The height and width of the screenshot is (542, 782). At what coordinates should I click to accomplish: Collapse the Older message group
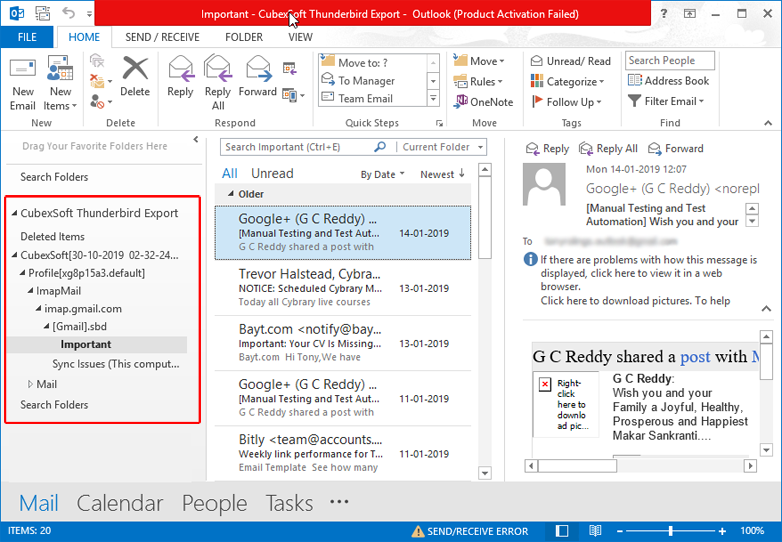pos(230,193)
